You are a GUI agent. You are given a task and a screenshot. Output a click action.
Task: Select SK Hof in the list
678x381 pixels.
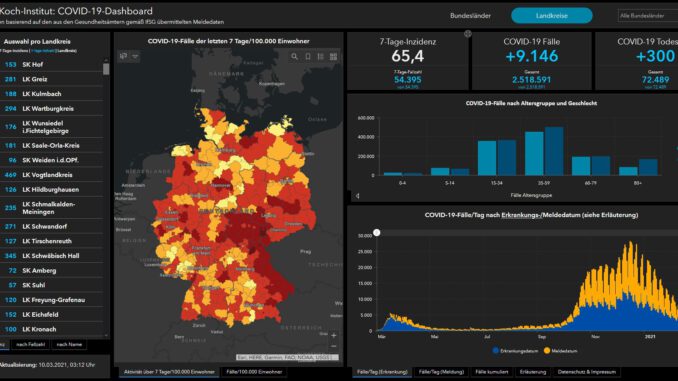coord(51,64)
